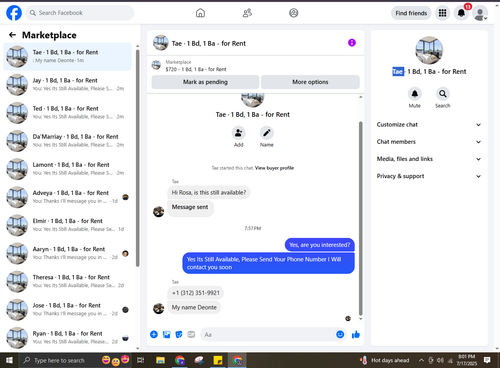Image resolution: width=500 pixels, height=368 pixels.
Task: Open the purple conversation info icon
Action: coord(352,43)
